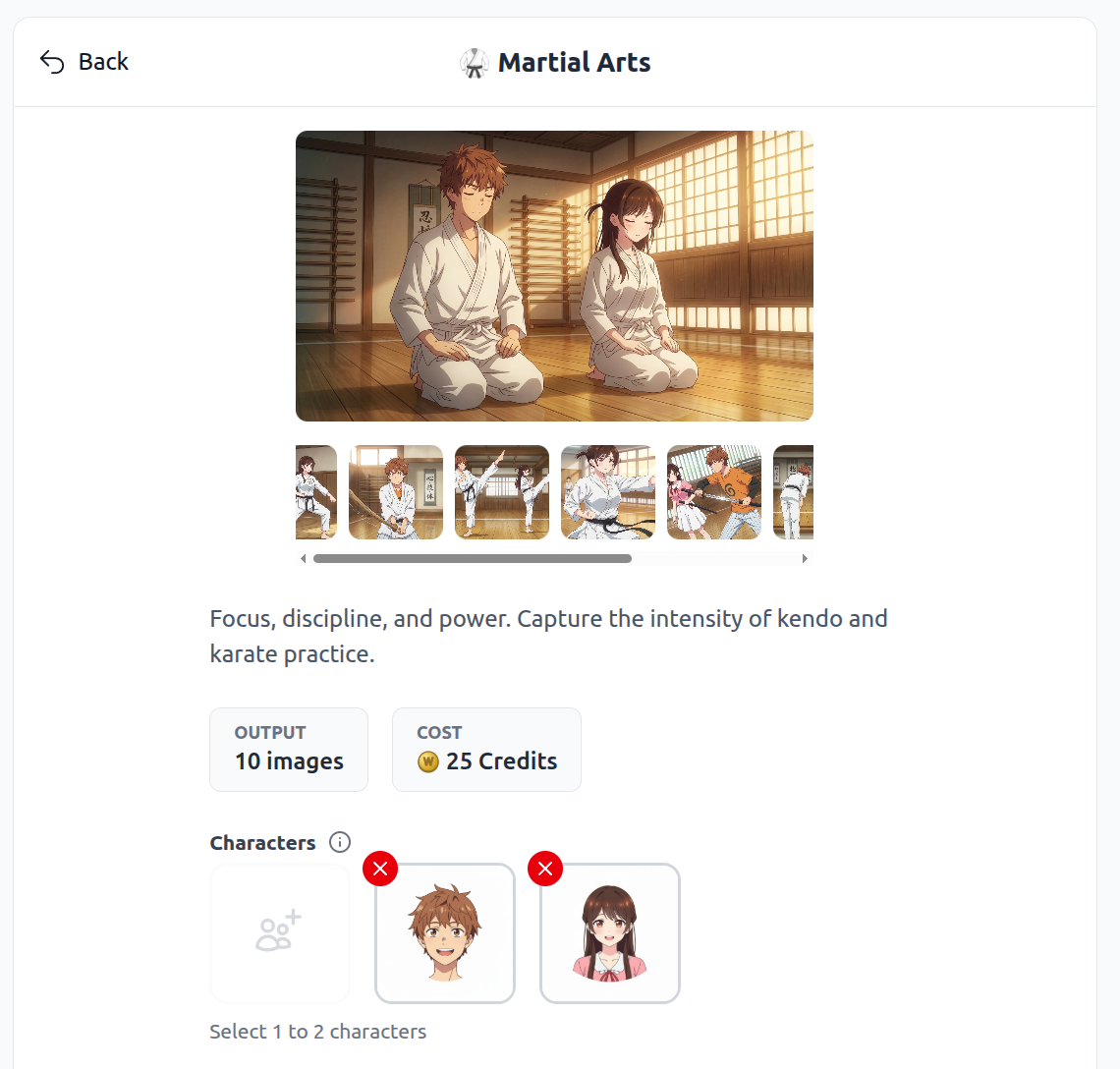
Task: Click the COST 25 Credits card
Action: 486,749
